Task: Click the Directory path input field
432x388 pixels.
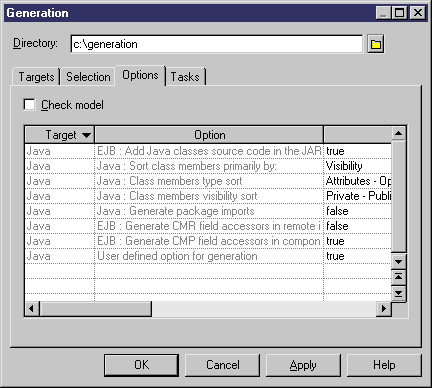Action: [217, 44]
